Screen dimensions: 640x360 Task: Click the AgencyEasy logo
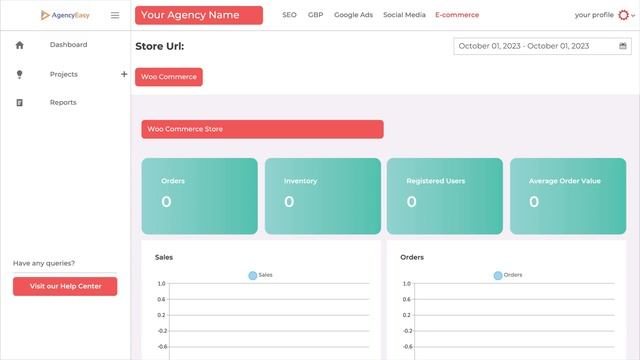pyautogui.click(x=65, y=15)
